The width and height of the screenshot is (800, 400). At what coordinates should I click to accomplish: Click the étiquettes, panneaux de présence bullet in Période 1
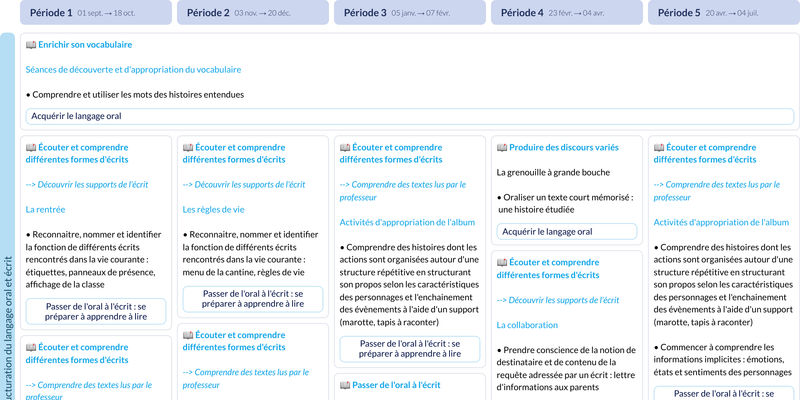94,260
